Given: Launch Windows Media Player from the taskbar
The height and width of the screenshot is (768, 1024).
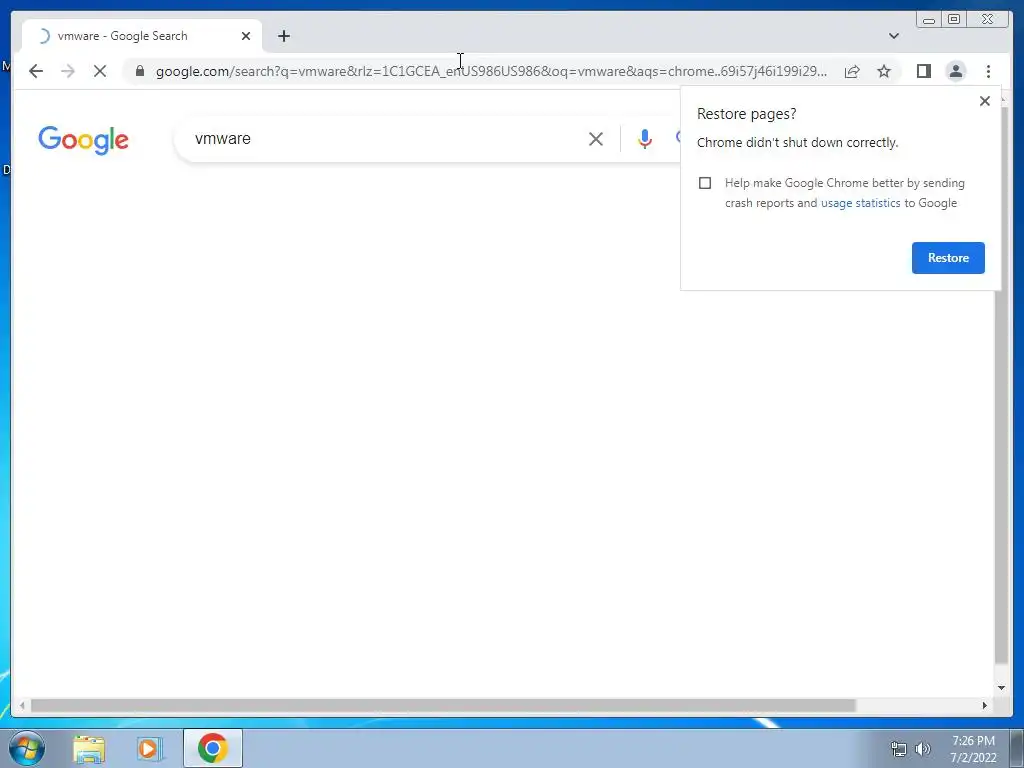Looking at the screenshot, I should pos(149,748).
